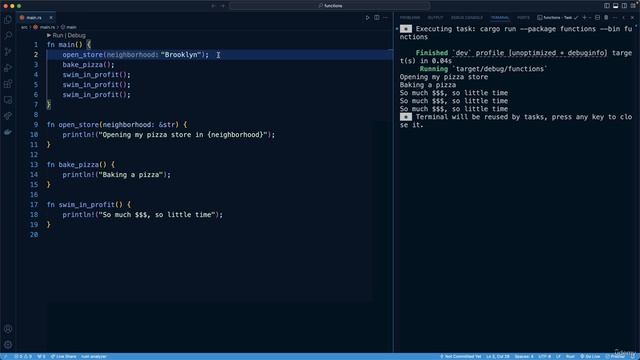
Task: Switch to the Output panel tab
Action: [x=435, y=18]
